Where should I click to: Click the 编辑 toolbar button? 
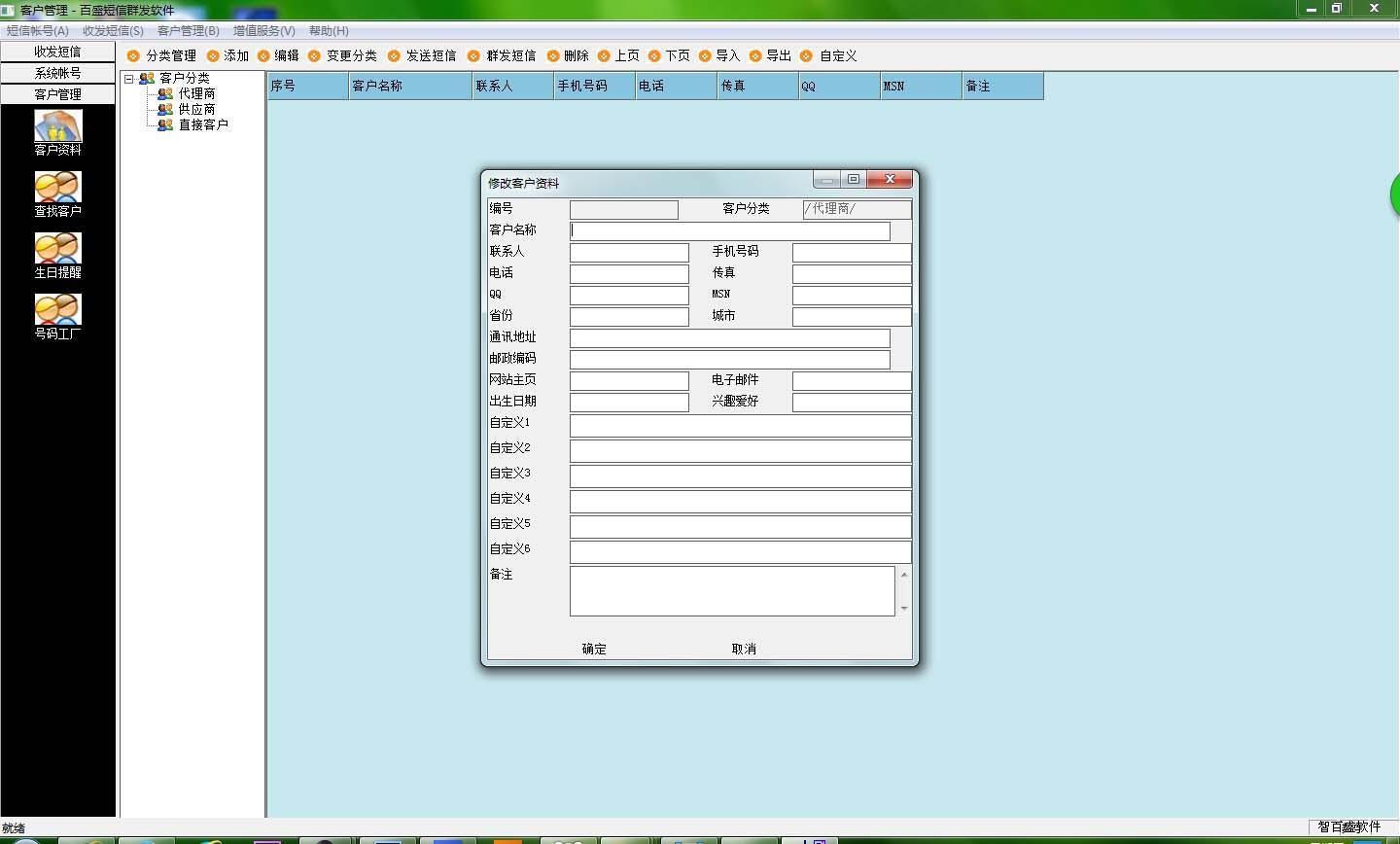point(278,55)
